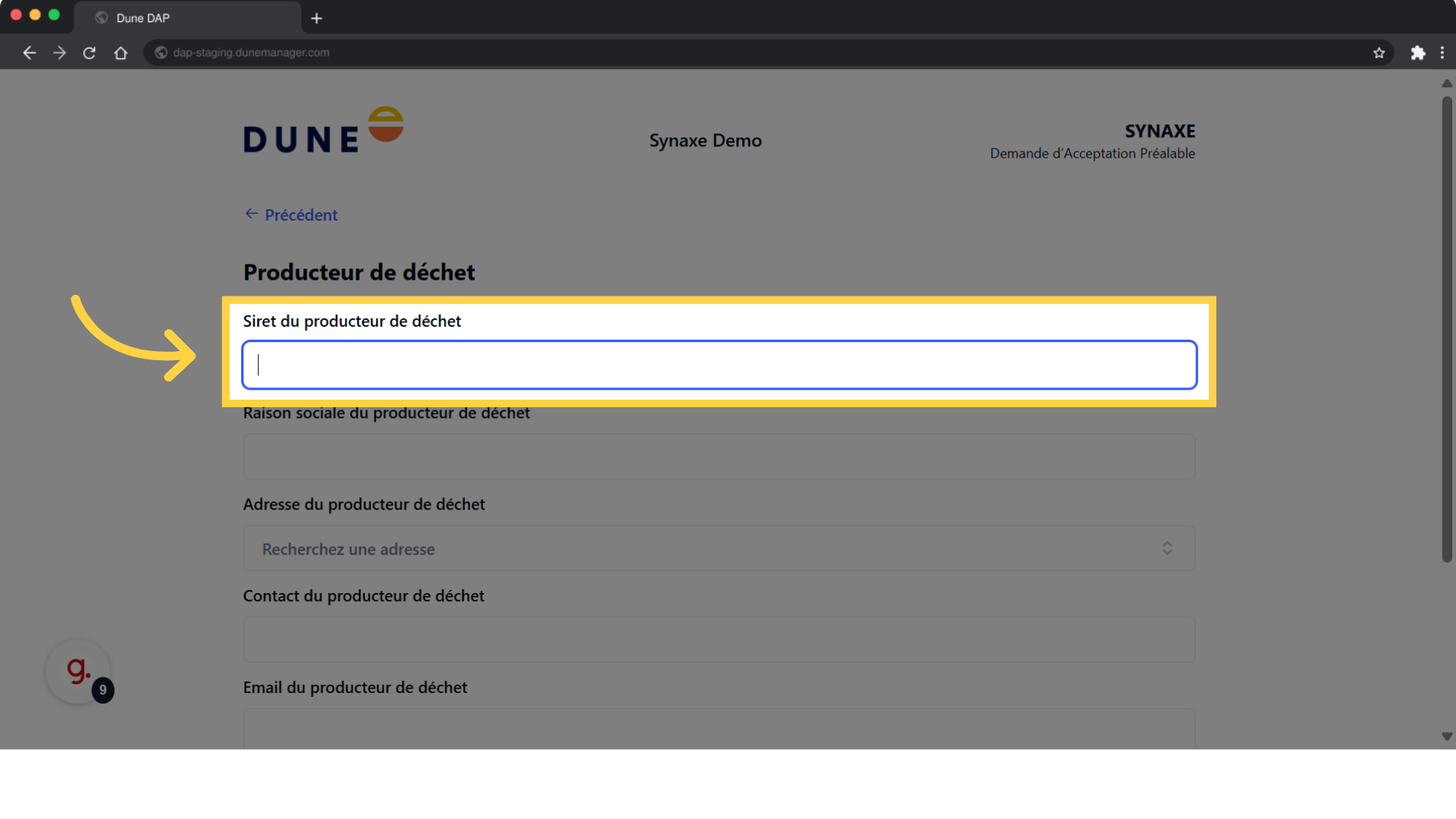Open the Recherchez une adresse dropdown
Viewport: 1456px width, 819px height.
point(718,548)
